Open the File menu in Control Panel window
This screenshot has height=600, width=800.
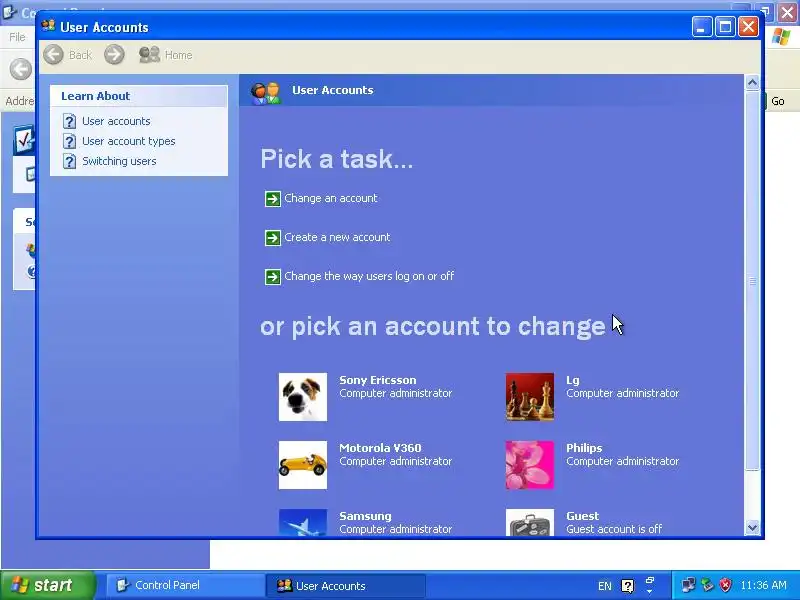pyautogui.click(x=17, y=37)
